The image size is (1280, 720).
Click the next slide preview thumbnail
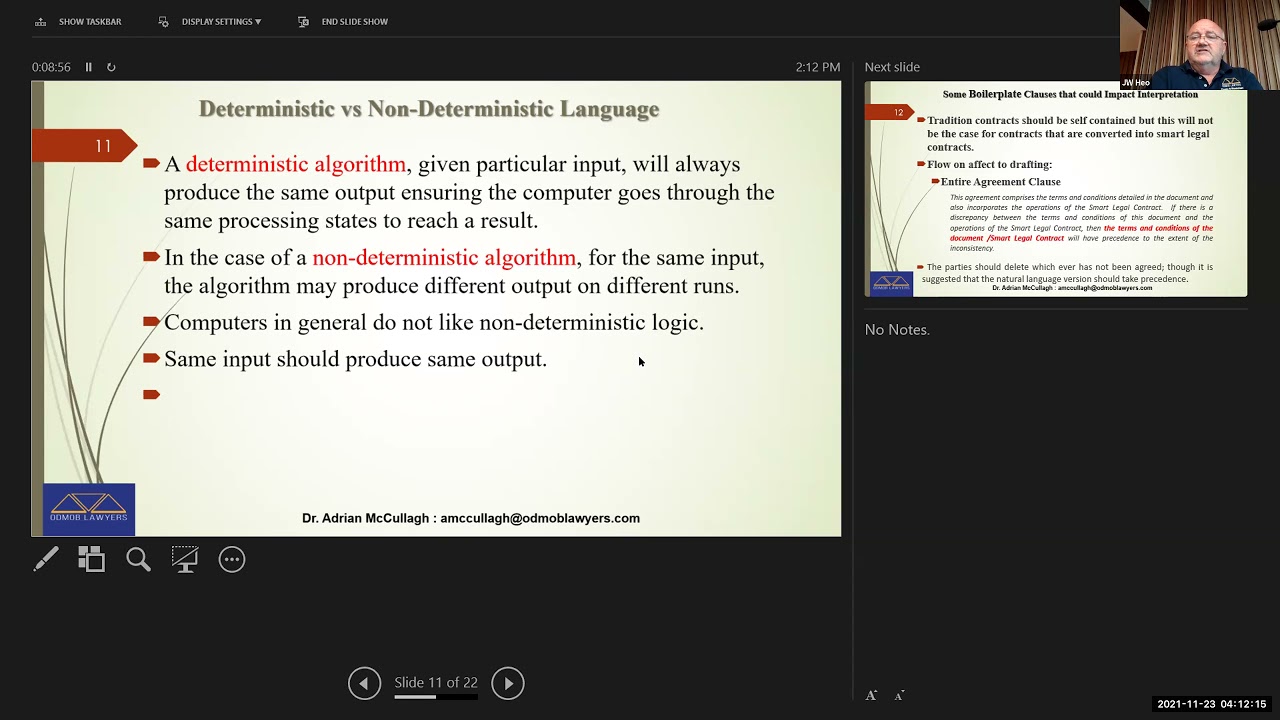pos(1056,189)
